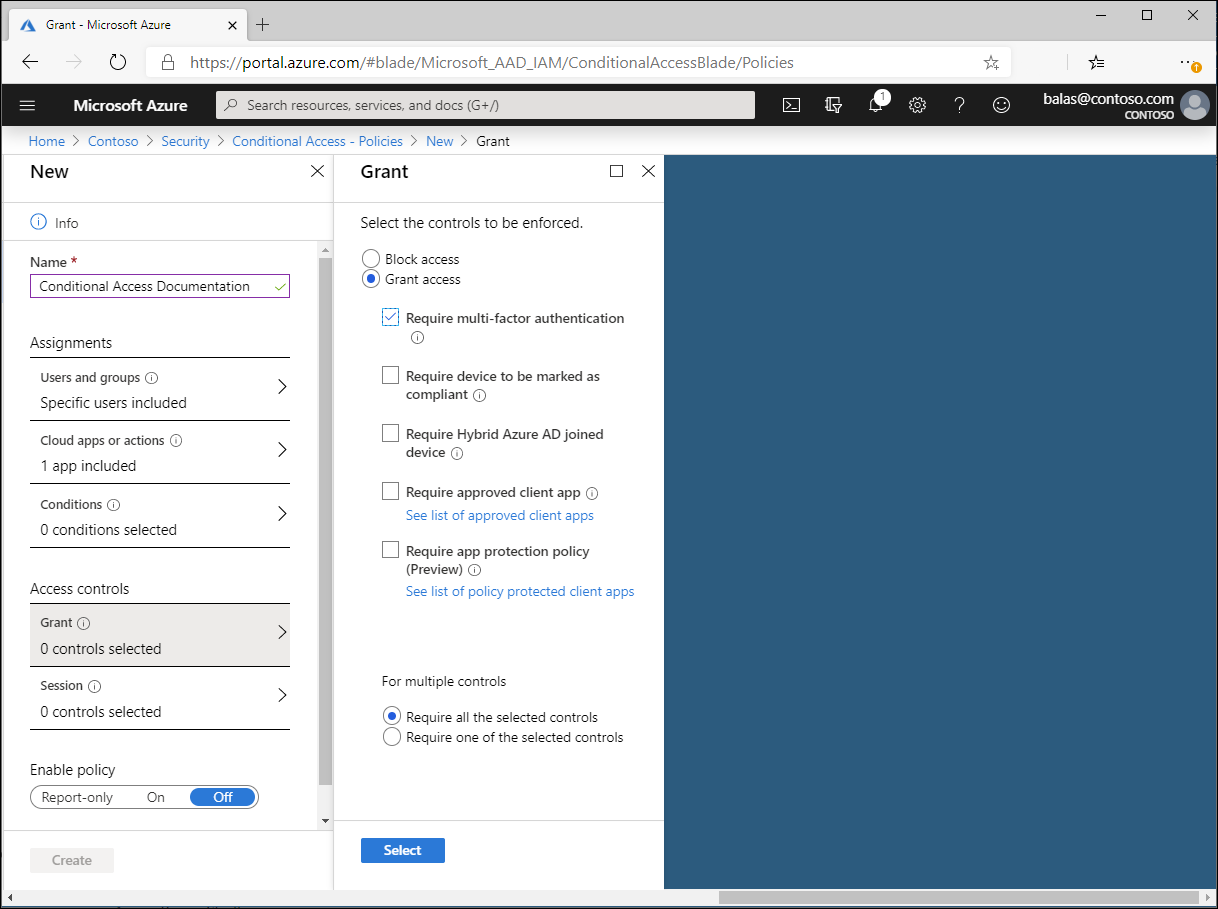Open the Azure portal hamburger menu
This screenshot has height=909, width=1218.
click(x=27, y=105)
